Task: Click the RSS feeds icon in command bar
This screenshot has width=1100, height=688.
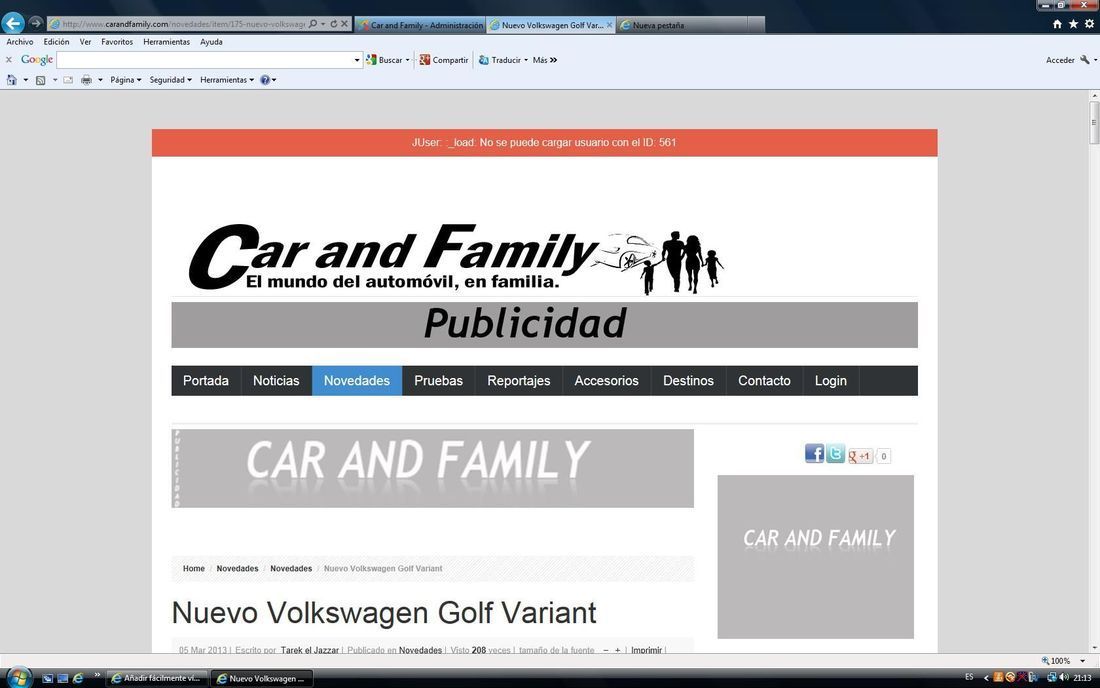Action: point(41,80)
